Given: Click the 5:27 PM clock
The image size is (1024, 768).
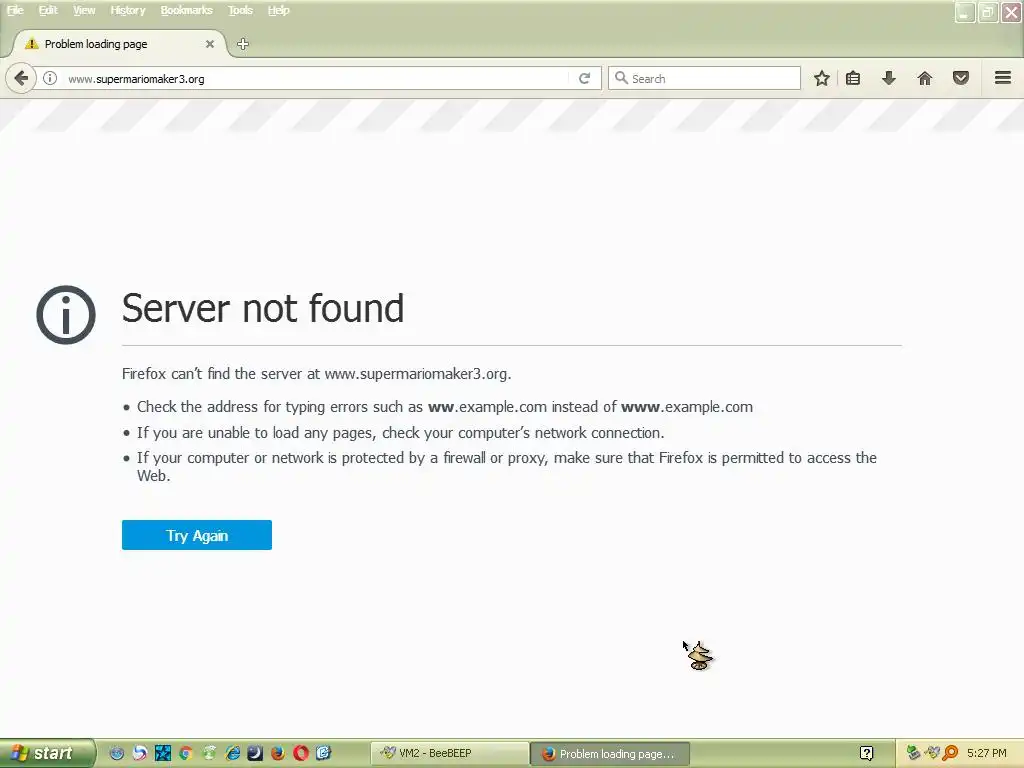Looking at the screenshot, I should 987,753.
